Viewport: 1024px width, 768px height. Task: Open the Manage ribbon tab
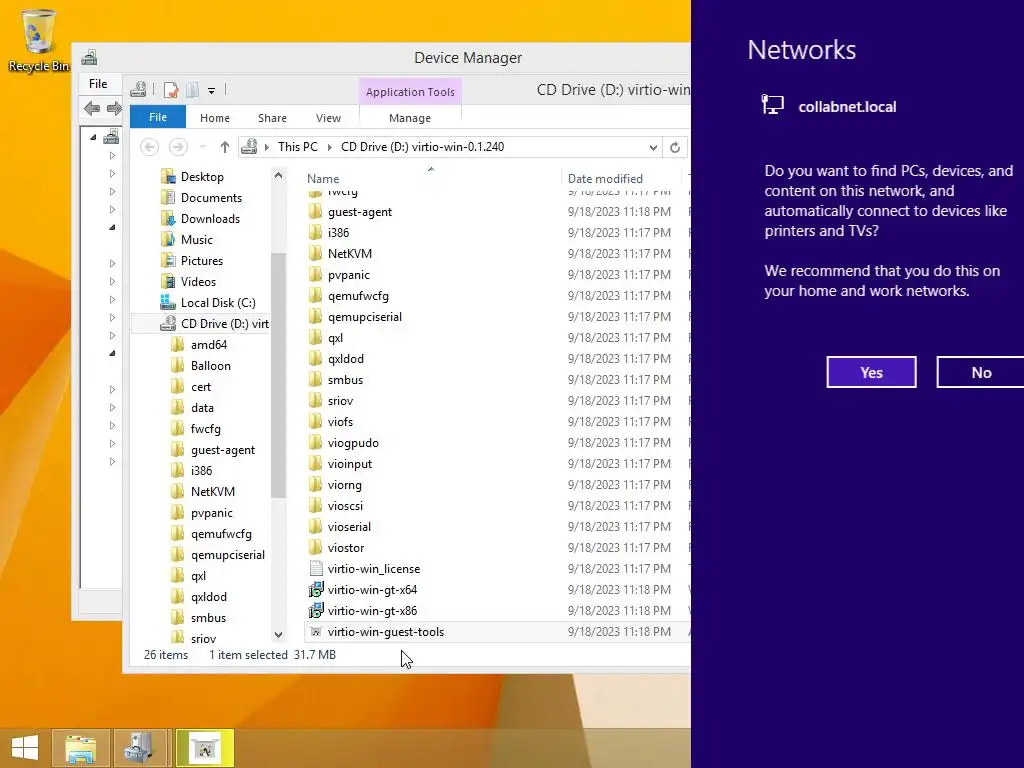410,118
